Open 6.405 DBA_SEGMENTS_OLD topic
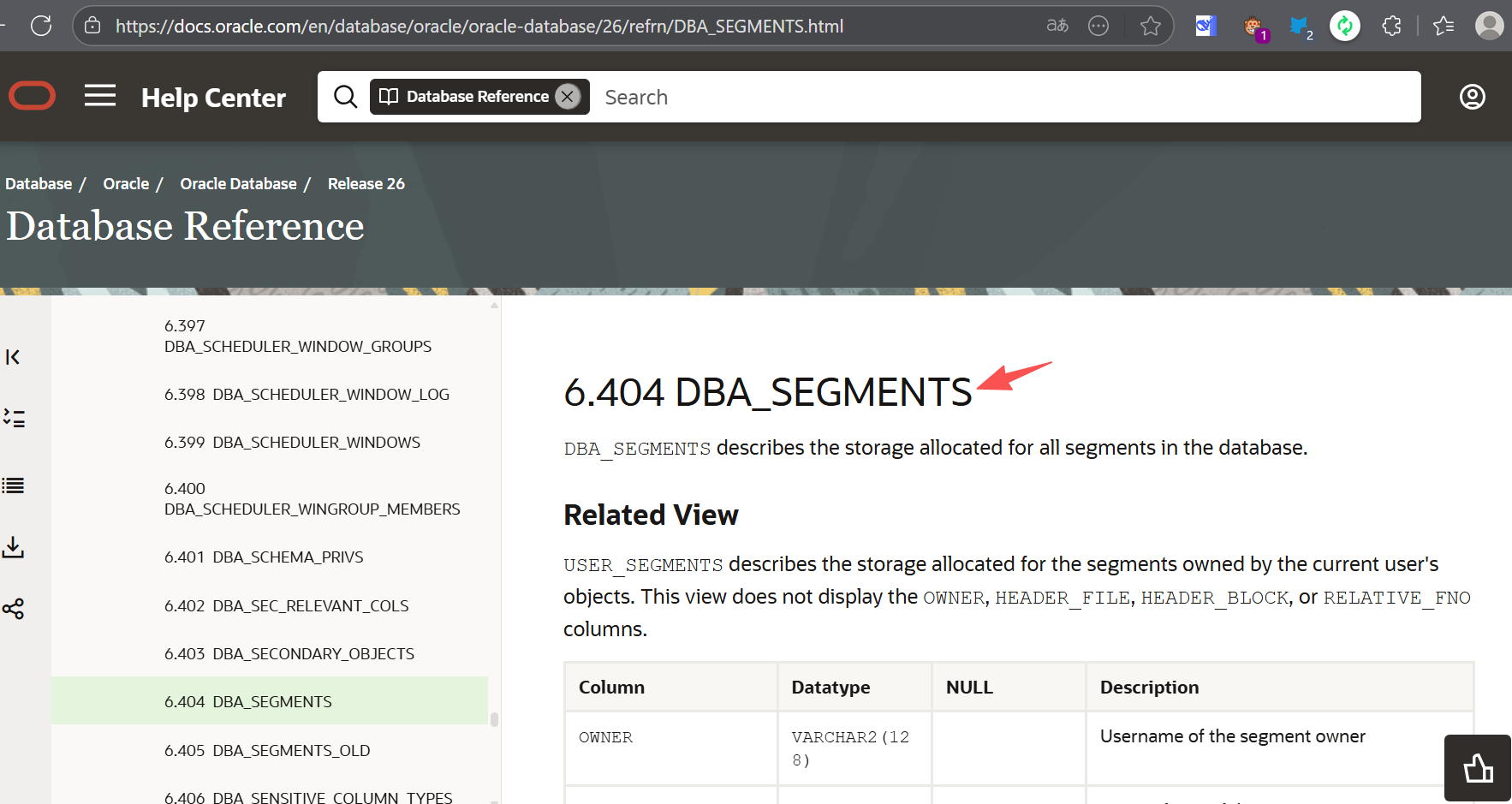The image size is (1512, 804). pos(267,751)
